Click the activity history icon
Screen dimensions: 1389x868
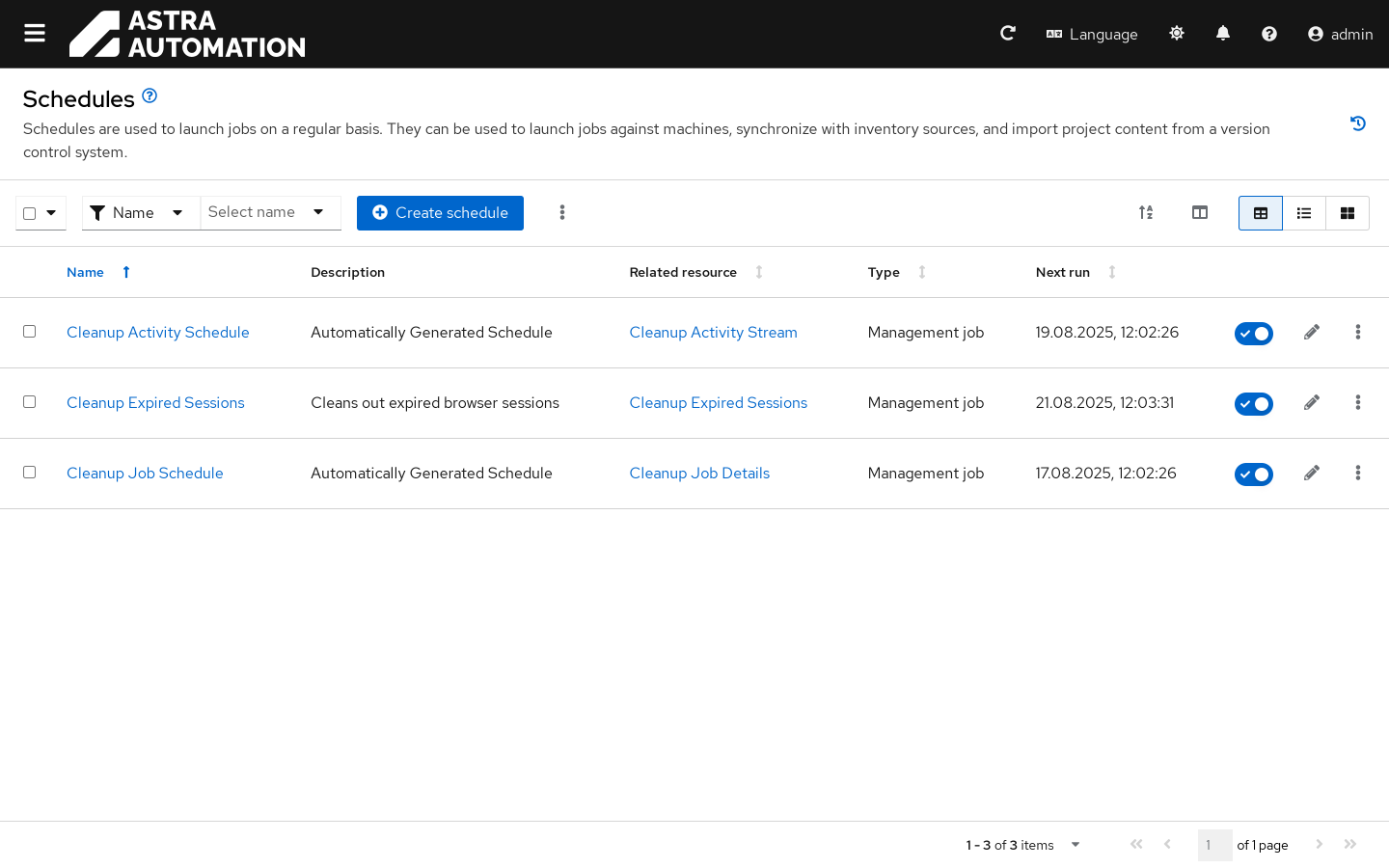click(1358, 123)
